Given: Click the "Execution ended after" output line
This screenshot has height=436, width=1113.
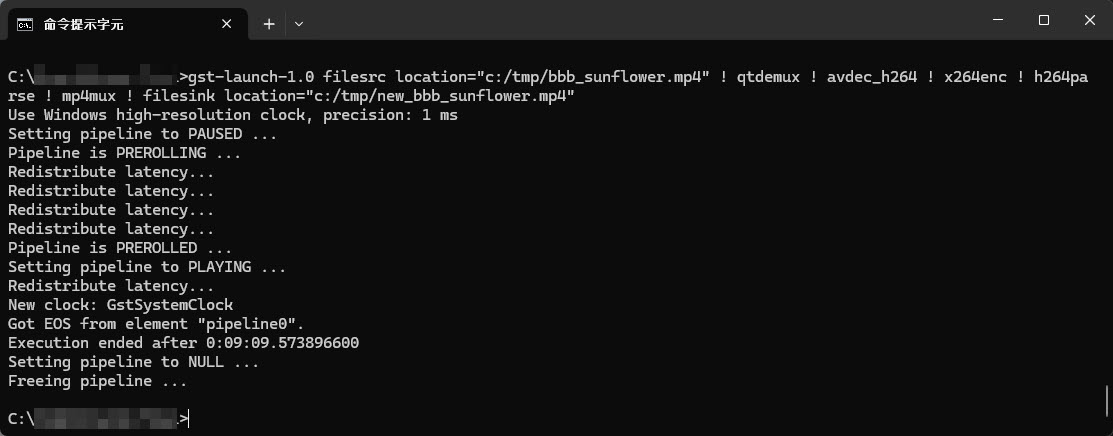Looking at the screenshot, I should [183, 343].
